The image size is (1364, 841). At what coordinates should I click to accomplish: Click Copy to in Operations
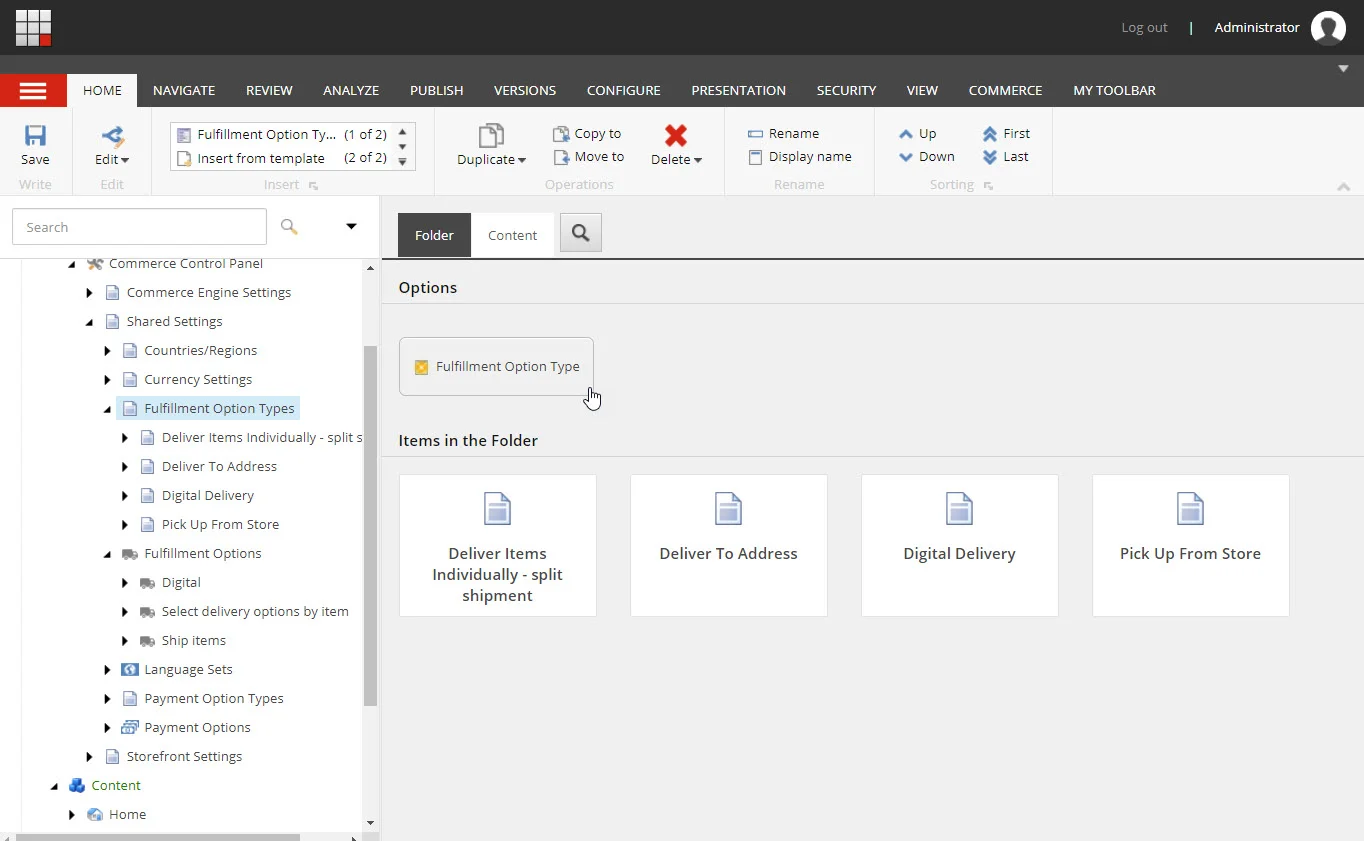587,133
